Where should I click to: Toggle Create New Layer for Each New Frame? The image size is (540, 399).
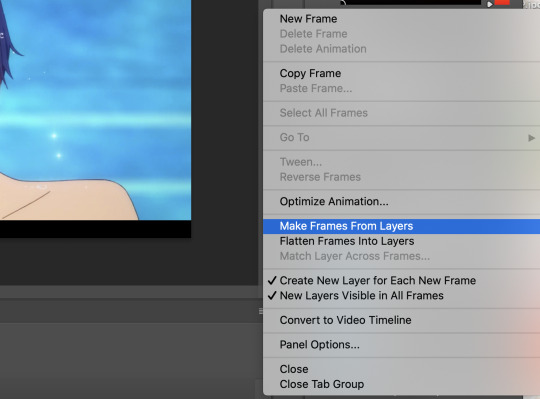402,281
